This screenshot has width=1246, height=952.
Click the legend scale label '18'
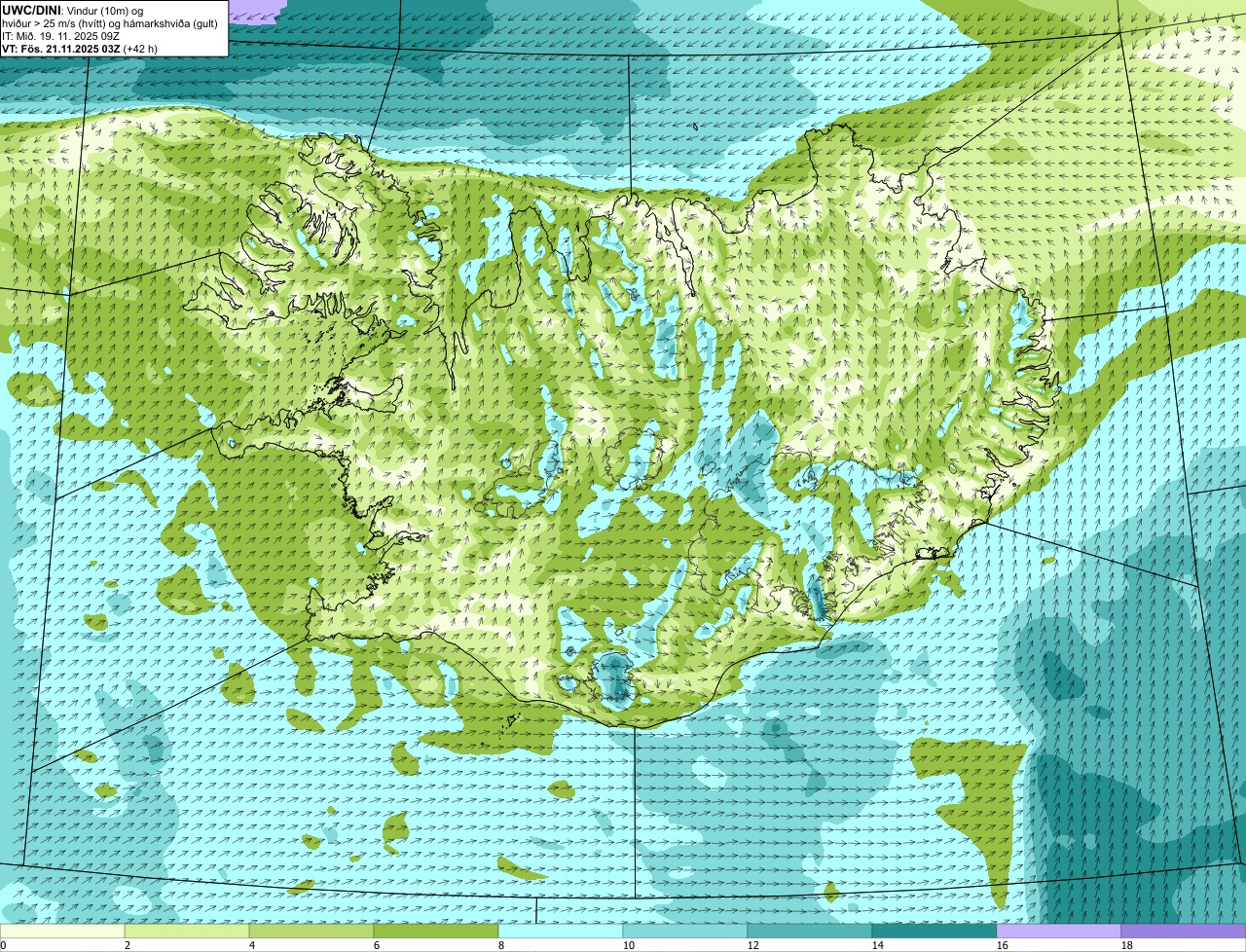tap(1127, 945)
